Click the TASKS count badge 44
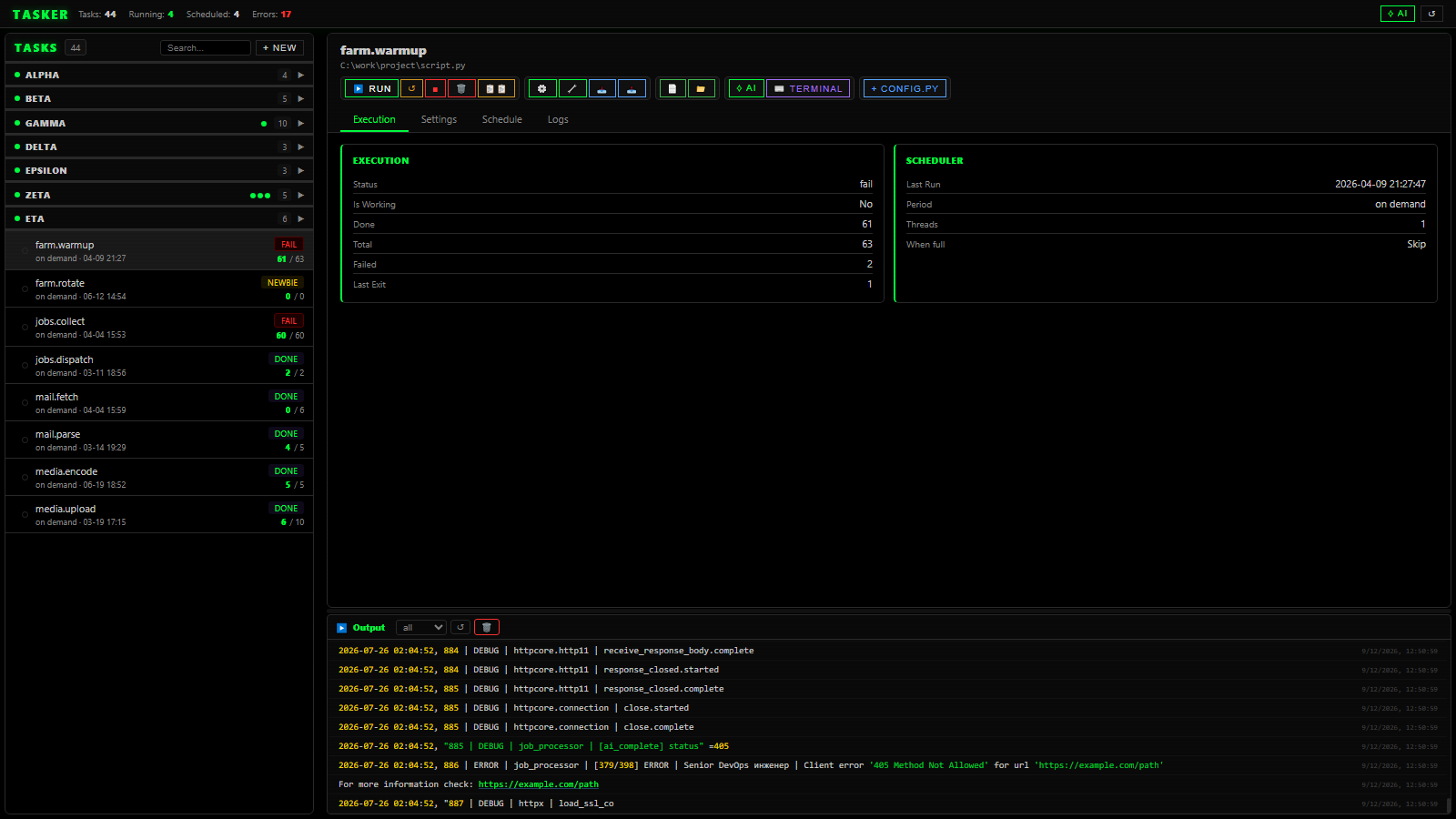The width and height of the screenshot is (1456, 819). coord(76,47)
